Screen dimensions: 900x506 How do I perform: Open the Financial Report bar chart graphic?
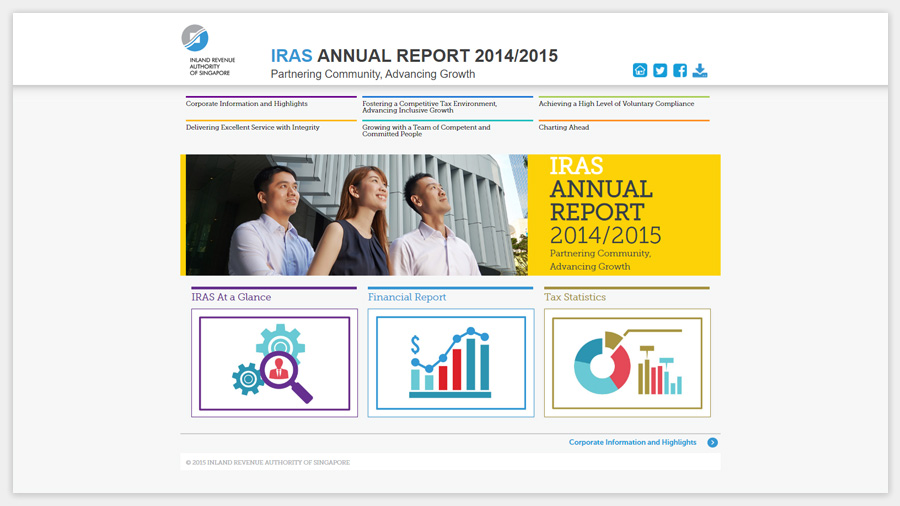451,363
